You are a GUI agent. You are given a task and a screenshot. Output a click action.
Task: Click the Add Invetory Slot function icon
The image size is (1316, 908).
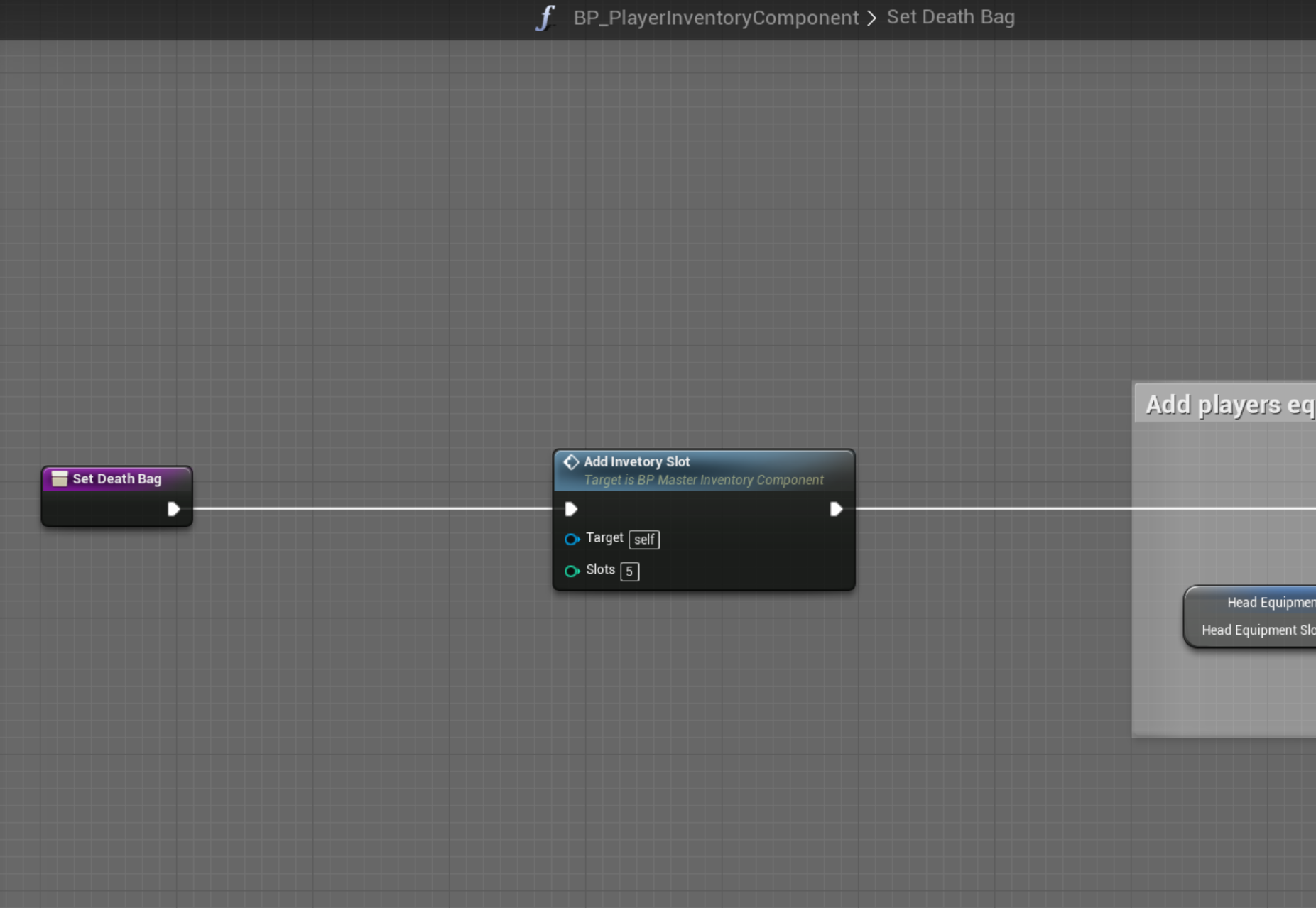(x=571, y=462)
